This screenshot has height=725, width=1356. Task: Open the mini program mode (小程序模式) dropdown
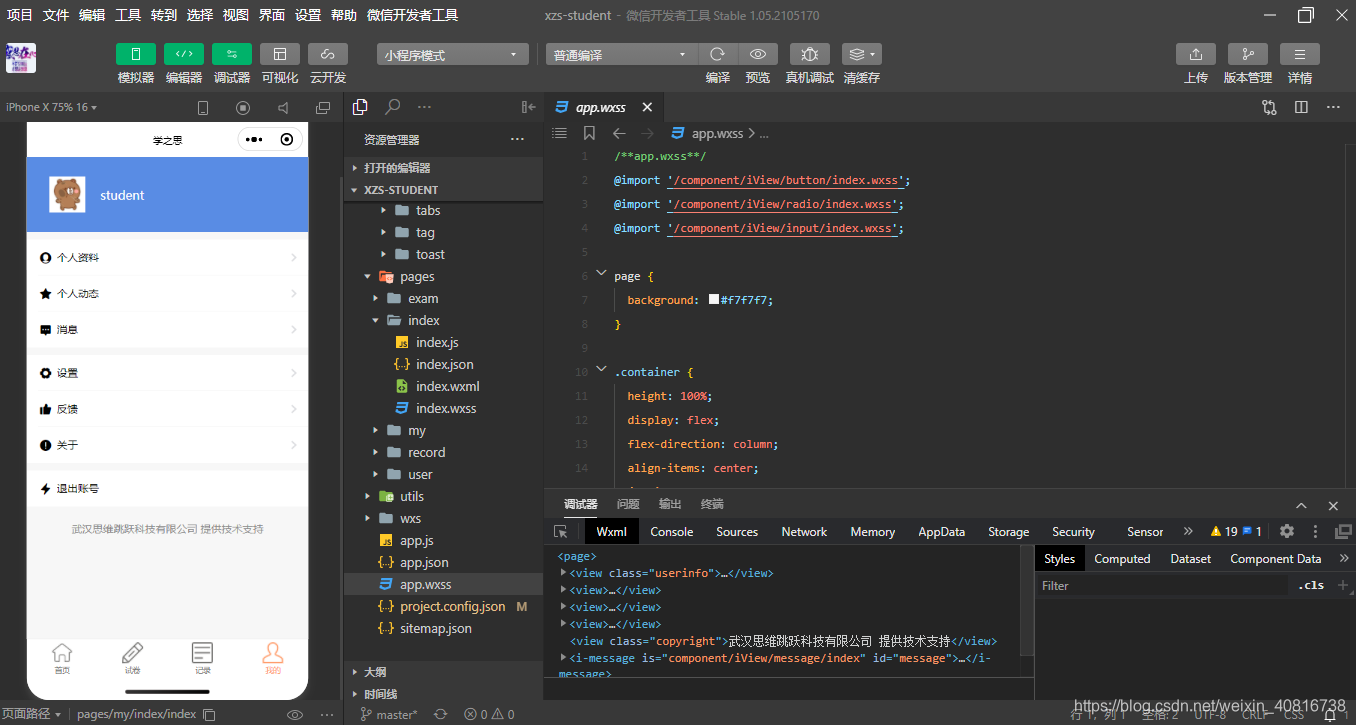pyautogui.click(x=453, y=55)
